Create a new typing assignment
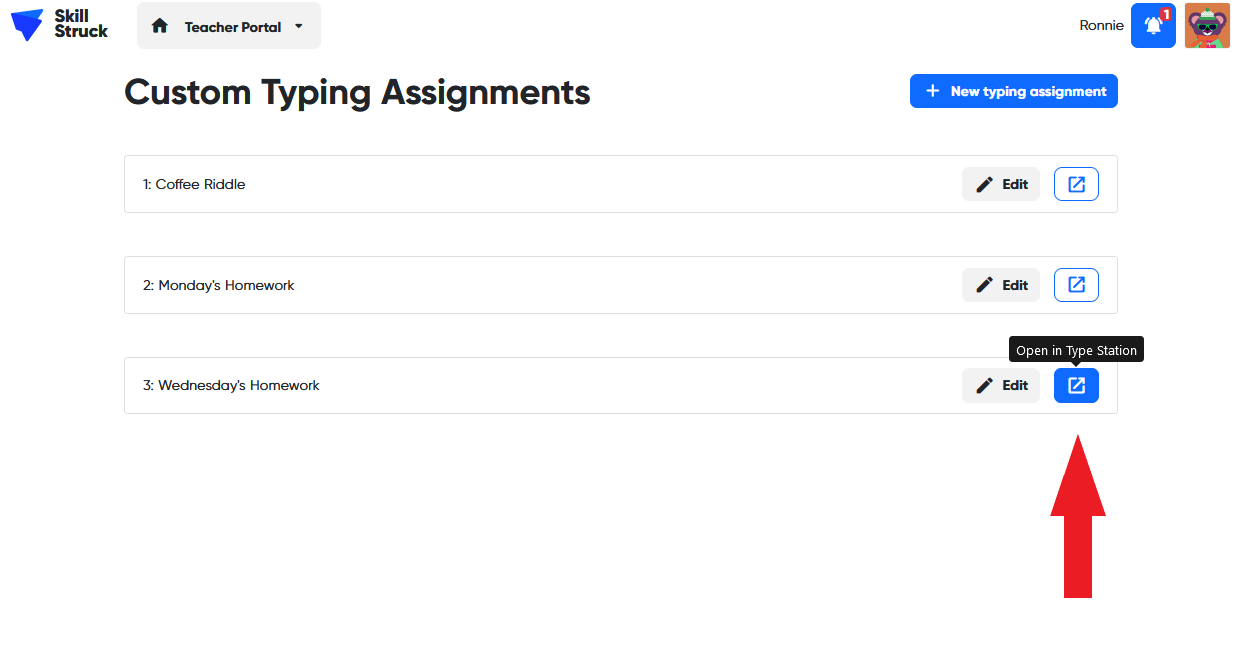 (1013, 91)
